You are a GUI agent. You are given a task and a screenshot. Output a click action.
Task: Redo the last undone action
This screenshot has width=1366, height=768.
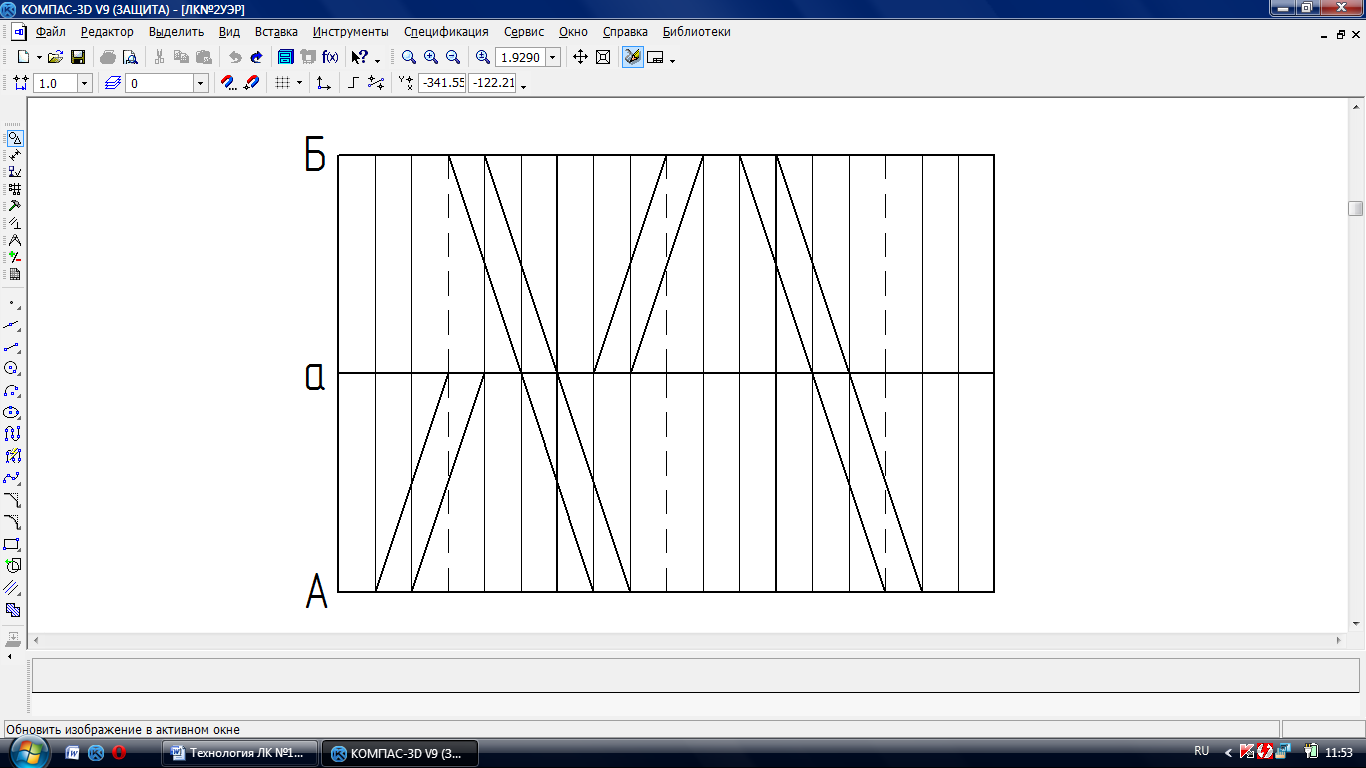(x=256, y=57)
